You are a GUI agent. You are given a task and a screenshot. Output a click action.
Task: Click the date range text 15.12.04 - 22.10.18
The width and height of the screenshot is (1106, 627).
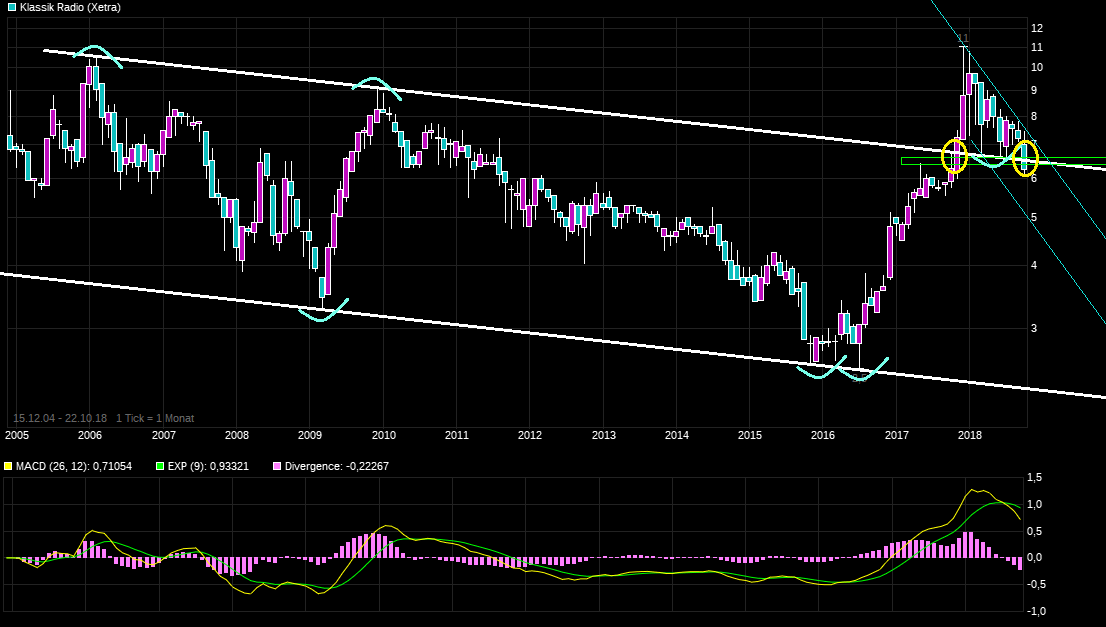[x=59, y=418]
